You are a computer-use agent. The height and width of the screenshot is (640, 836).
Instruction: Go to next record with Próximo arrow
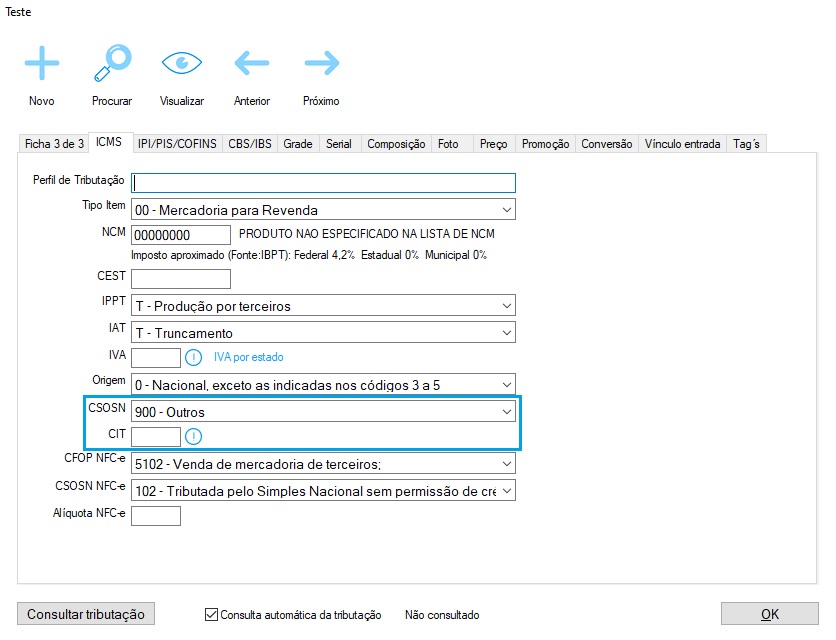click(321, 64)
